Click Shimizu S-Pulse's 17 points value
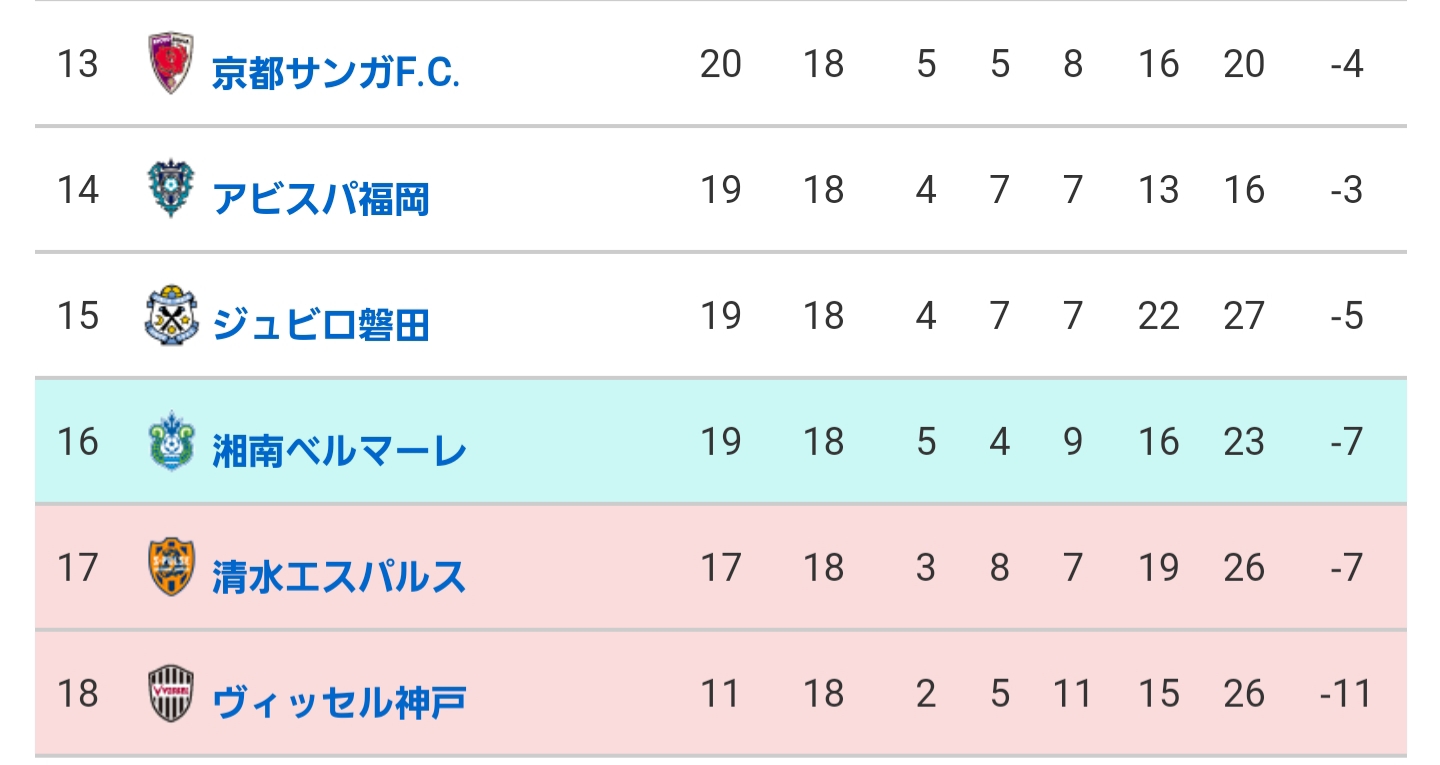The height and width of the screenshot is (765, 1440). (x=720, y=568)
